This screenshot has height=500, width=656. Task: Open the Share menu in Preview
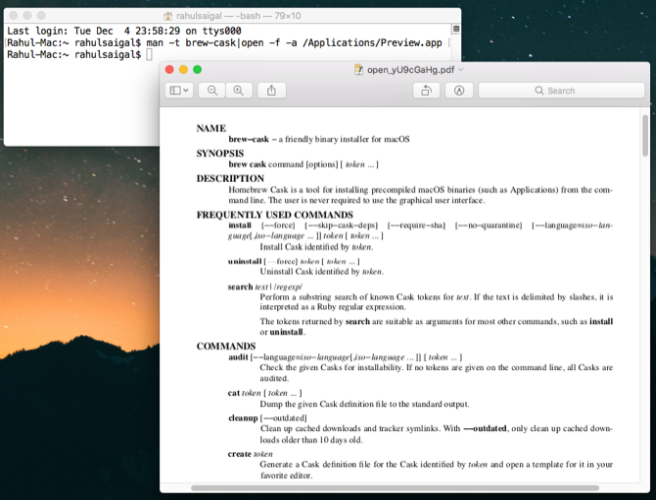coord(271,90)
